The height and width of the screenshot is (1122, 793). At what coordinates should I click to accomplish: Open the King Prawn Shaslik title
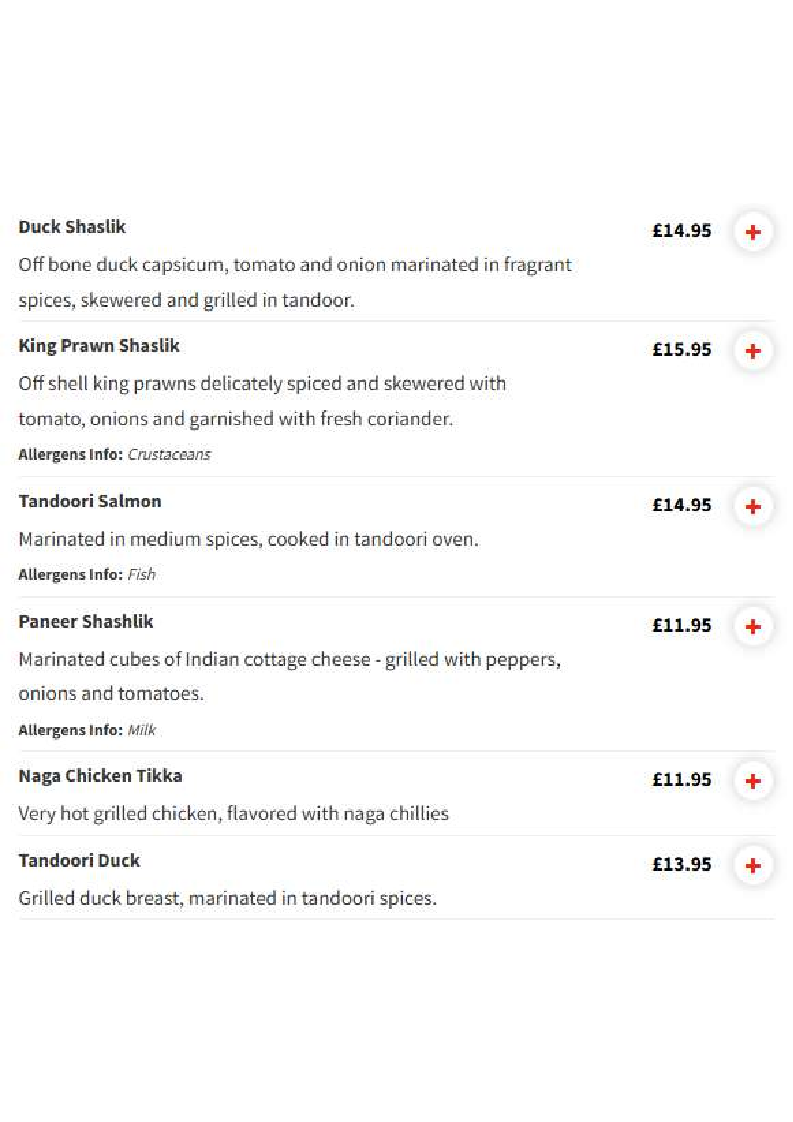[x=99, y=346]
